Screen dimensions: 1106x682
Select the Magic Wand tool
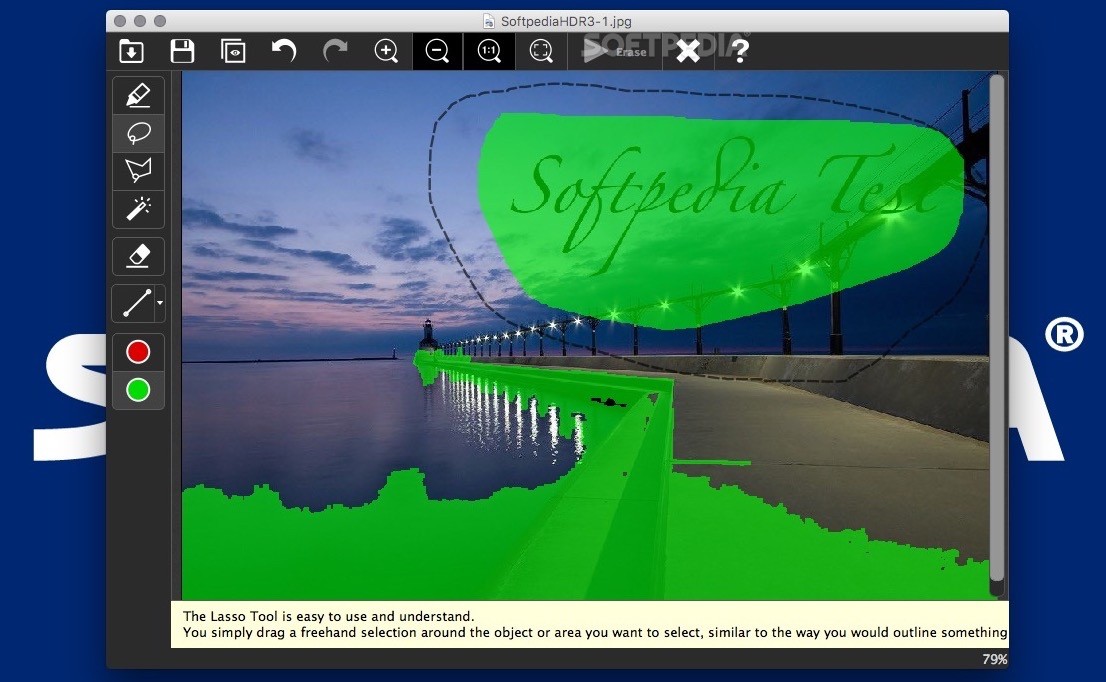(x=138, y=209)
